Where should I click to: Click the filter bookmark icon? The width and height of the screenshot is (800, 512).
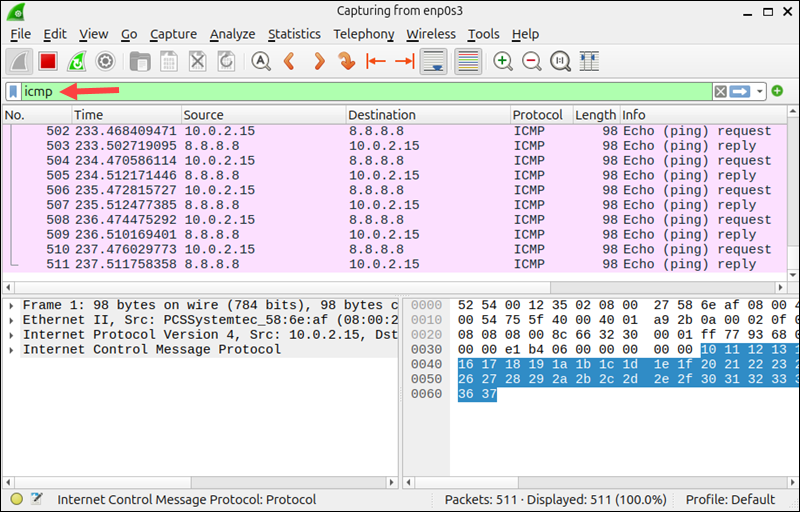click(13, 92)
